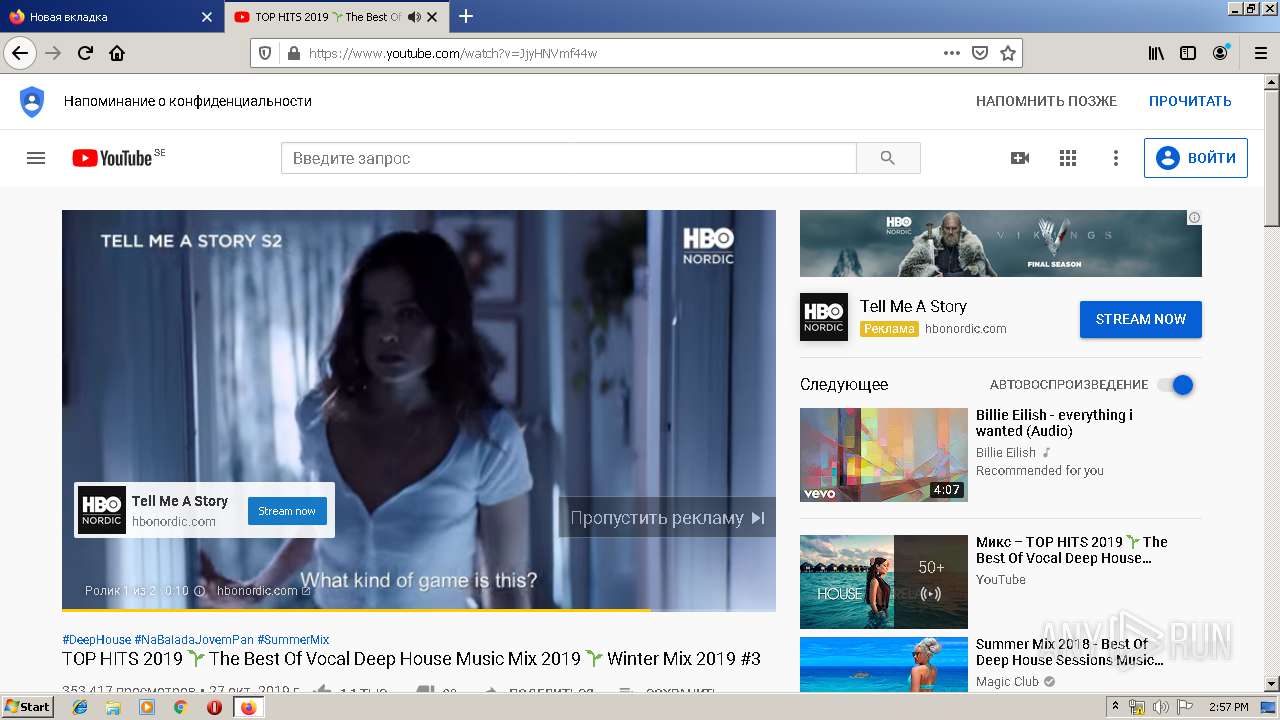Open Summer Mix 2018 video title
This screenshot has height=720, width=1280.
(x=1070, y=652)
